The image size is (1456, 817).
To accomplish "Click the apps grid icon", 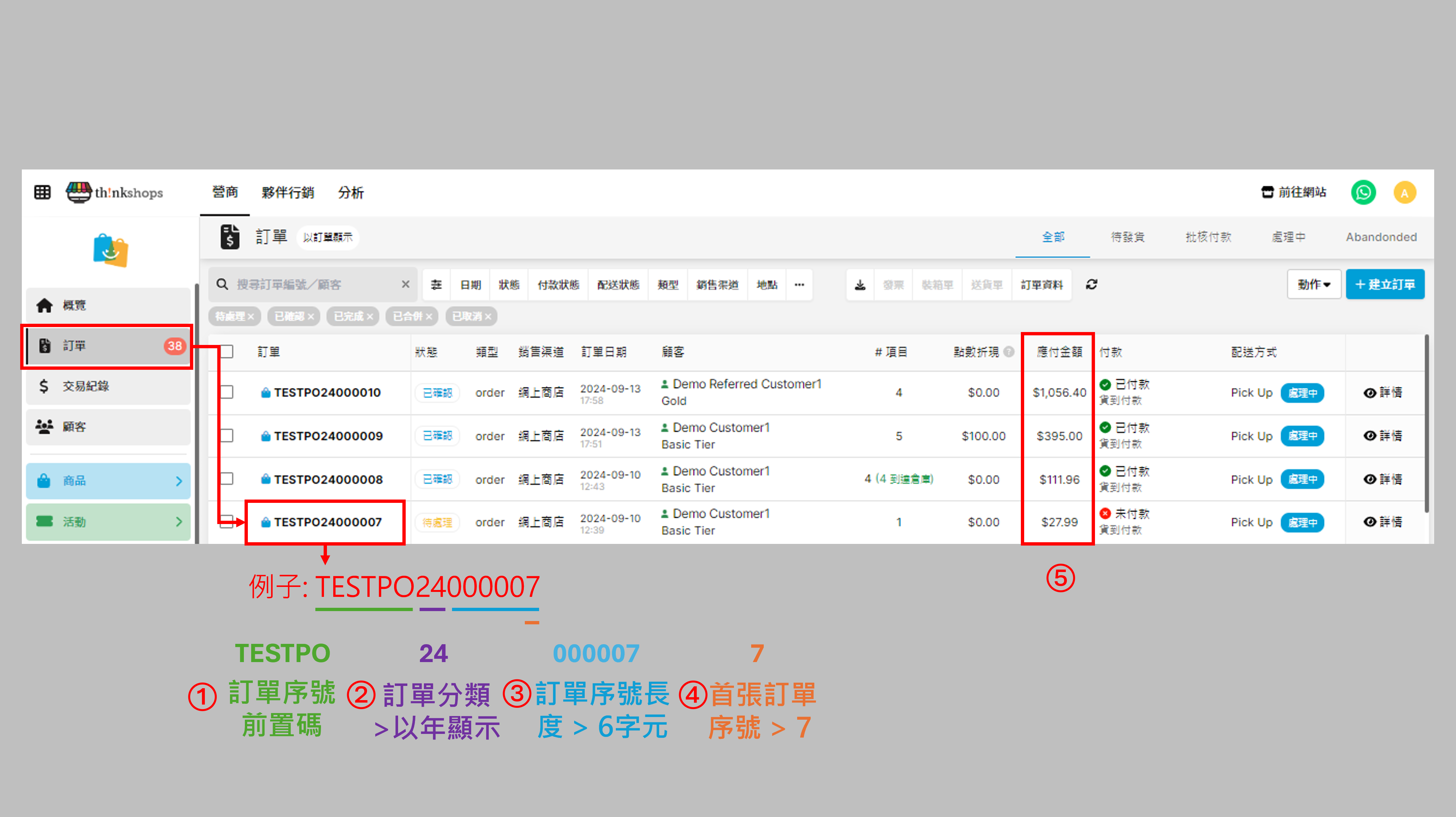I will tap(42, 192).
